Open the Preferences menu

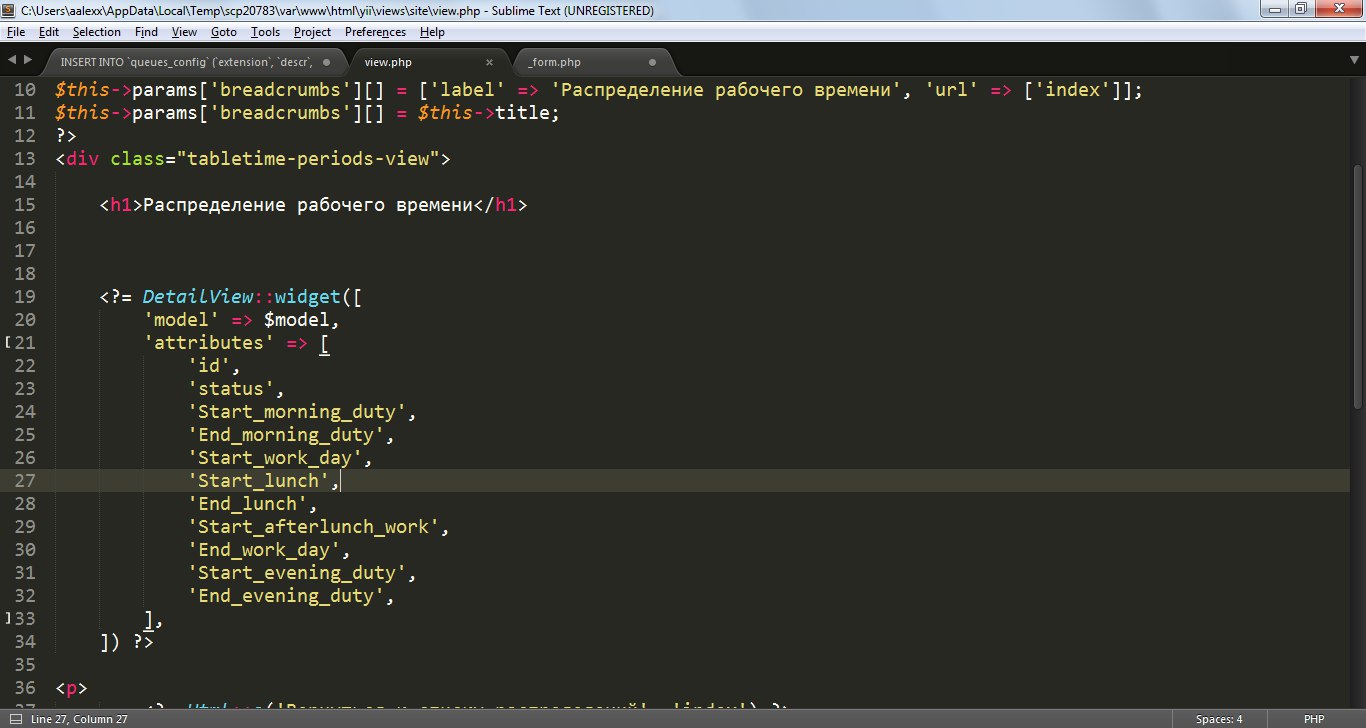pos(375,32)
